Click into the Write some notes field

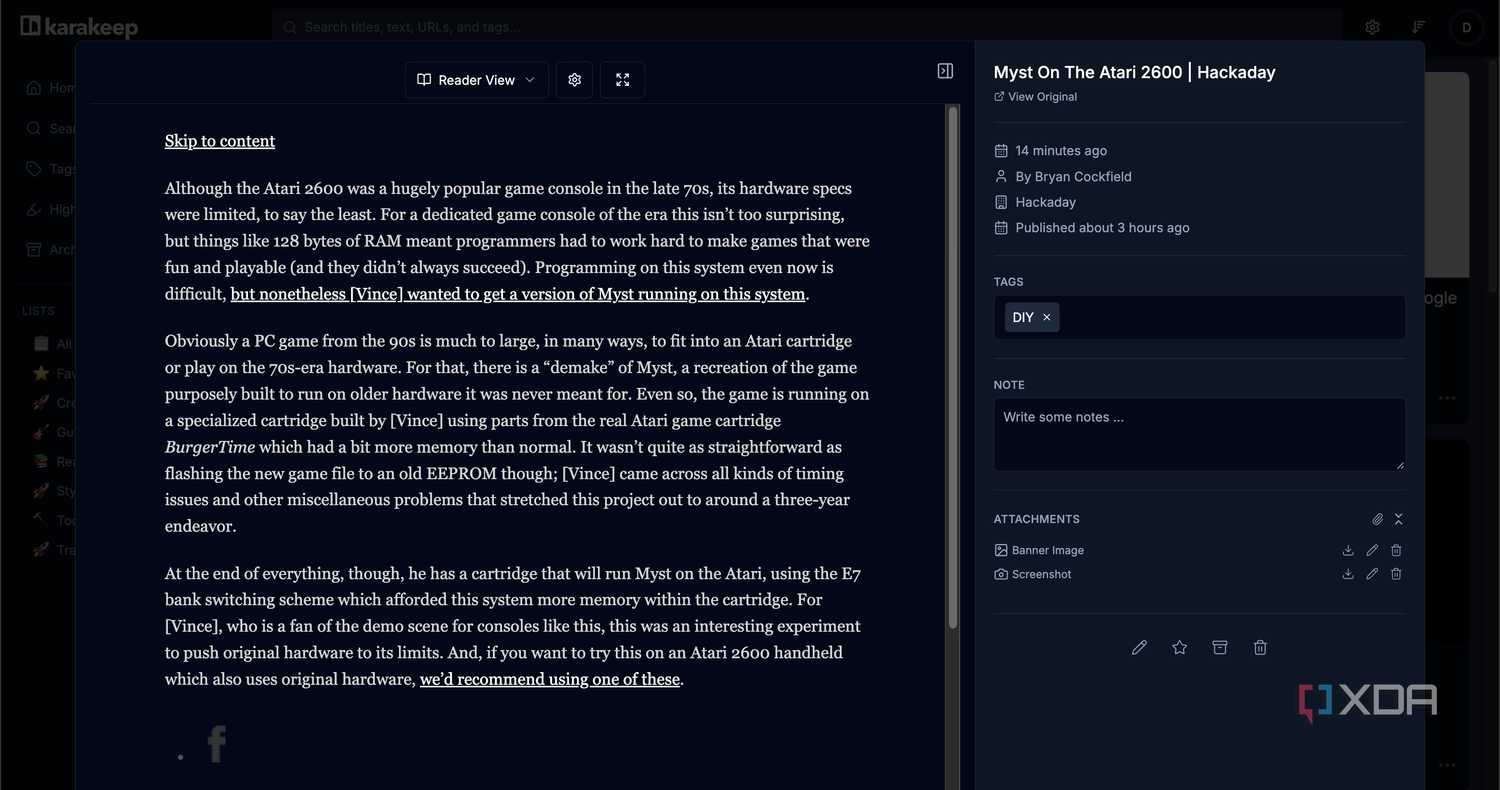coord(1199,434)
